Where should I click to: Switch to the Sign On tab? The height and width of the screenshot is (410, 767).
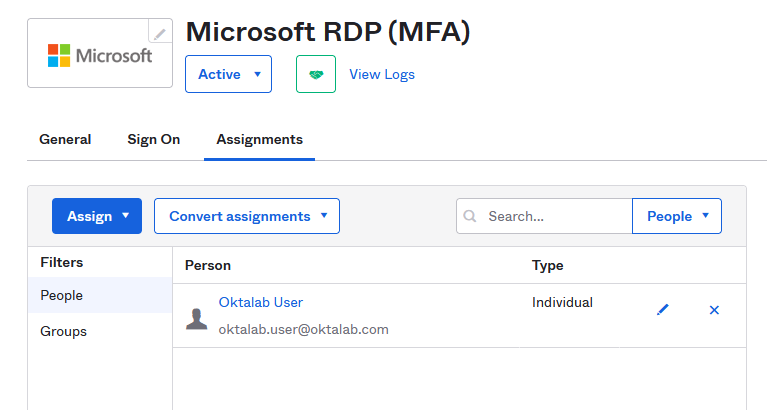pos(154,140)
